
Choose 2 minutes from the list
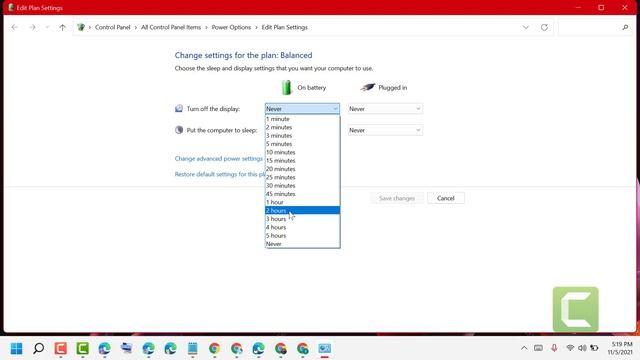tap(302, 127)
